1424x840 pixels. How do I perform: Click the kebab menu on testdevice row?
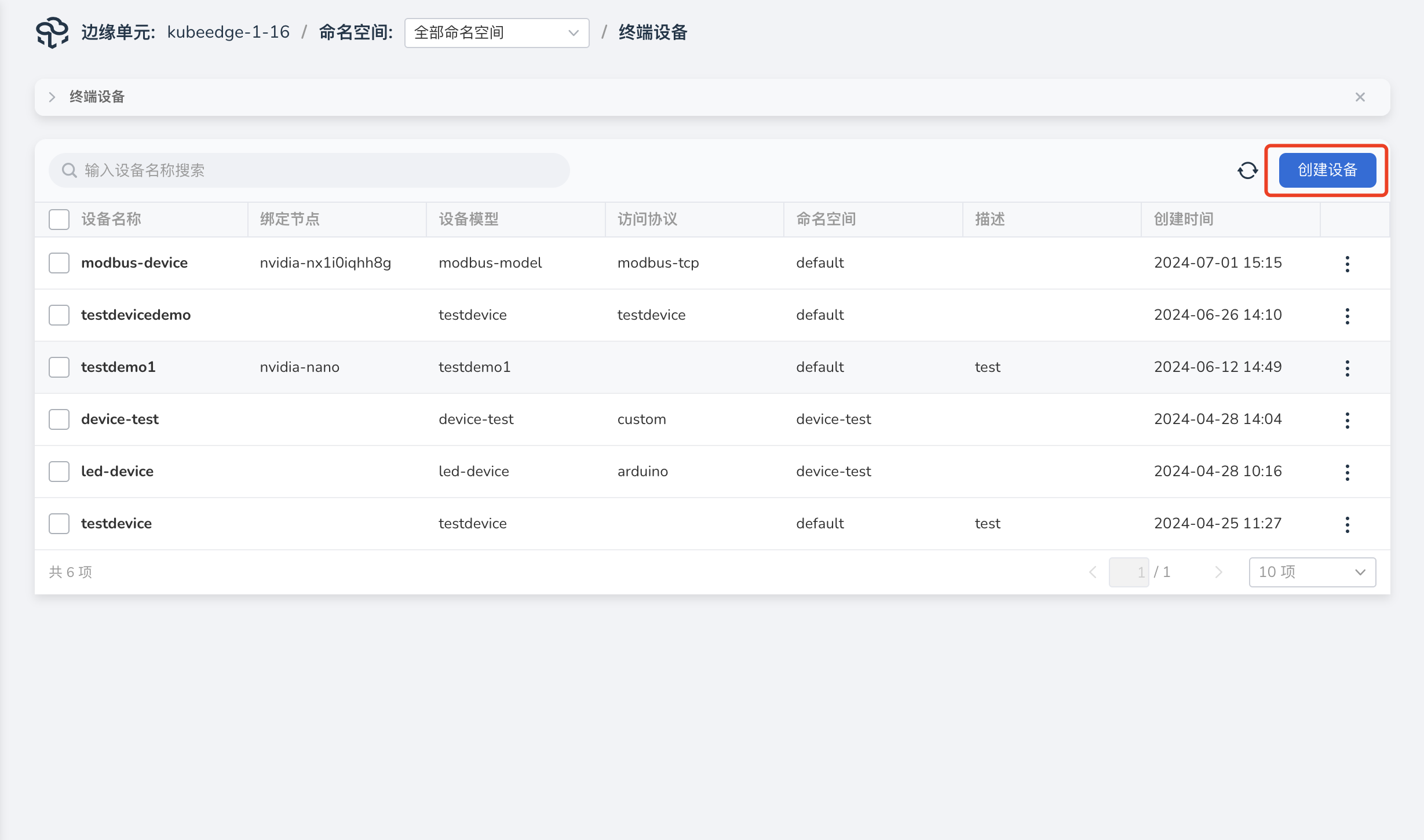point(1347,524)
